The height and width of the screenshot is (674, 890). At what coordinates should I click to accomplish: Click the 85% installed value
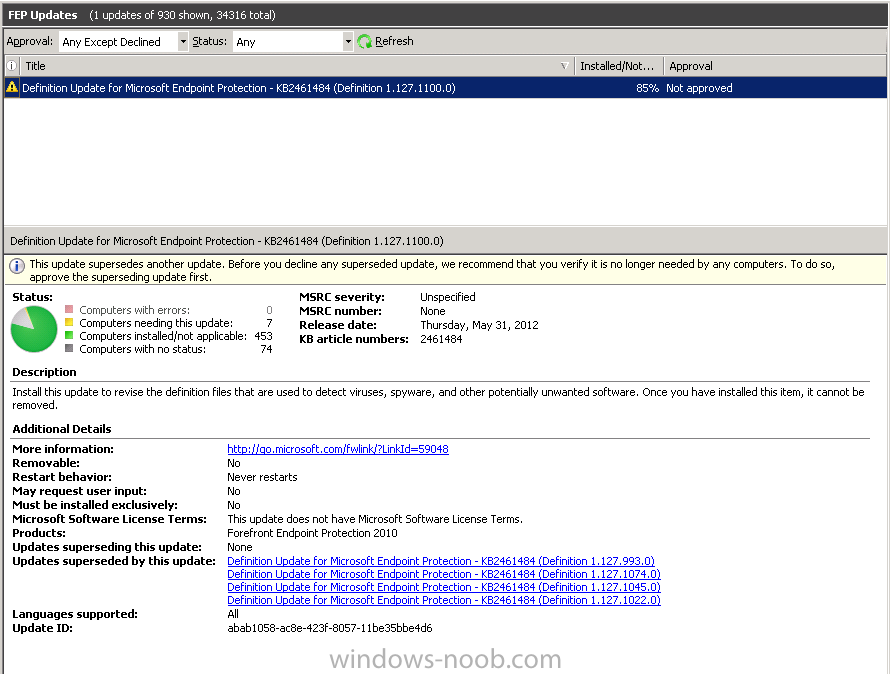(647, 88)
